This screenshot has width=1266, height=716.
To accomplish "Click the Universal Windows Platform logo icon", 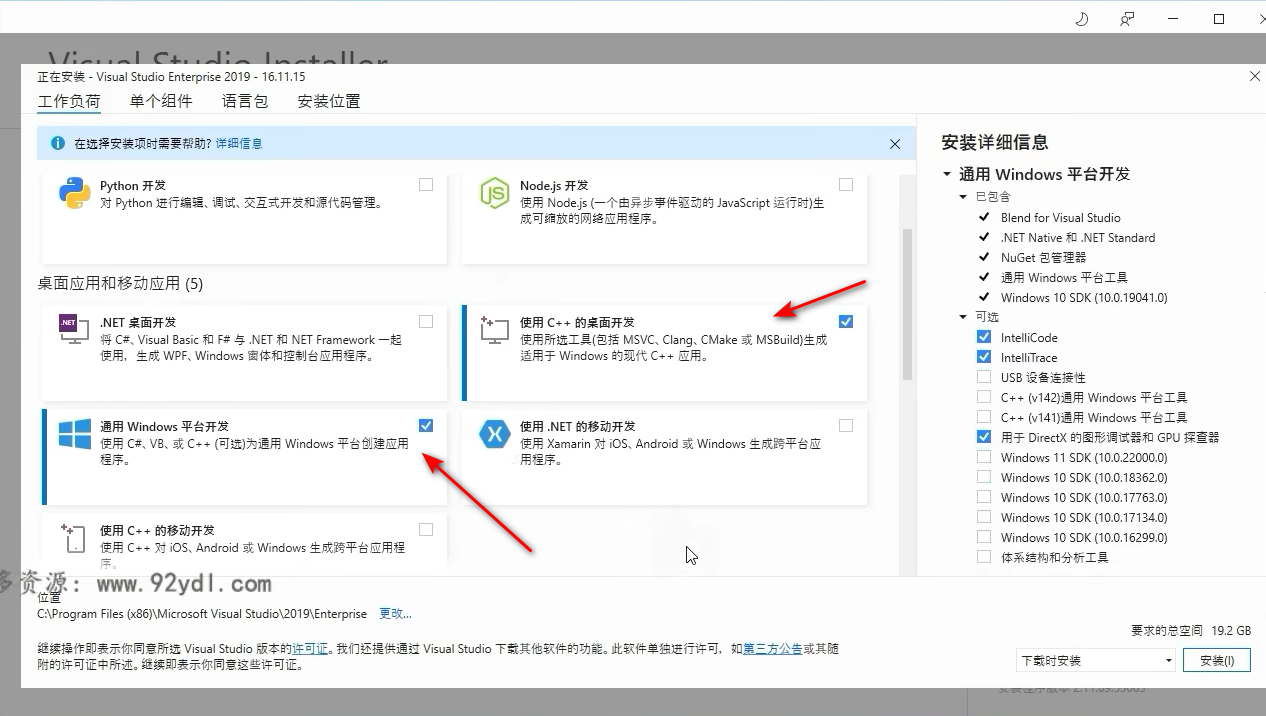I will click(x=75, y=434).
